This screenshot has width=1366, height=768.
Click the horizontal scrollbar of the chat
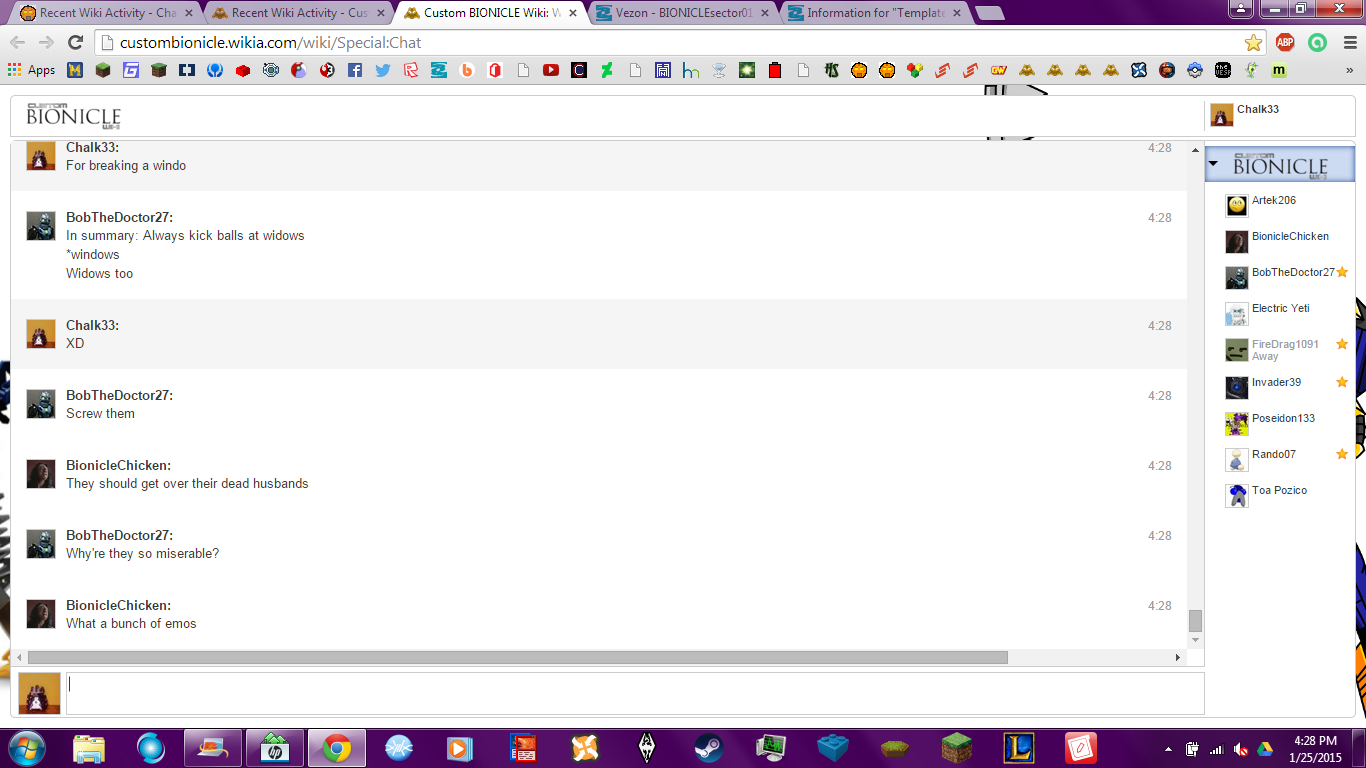(x=518, y=657)
